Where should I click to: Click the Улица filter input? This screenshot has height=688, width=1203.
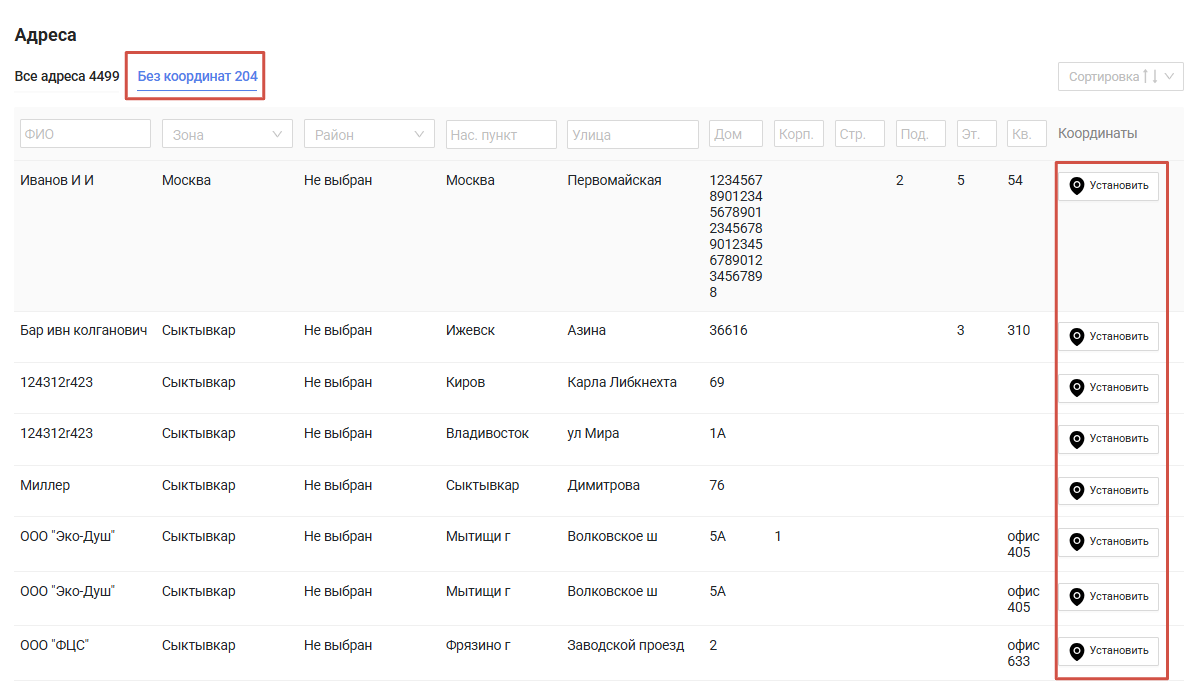tap(632, 134)
